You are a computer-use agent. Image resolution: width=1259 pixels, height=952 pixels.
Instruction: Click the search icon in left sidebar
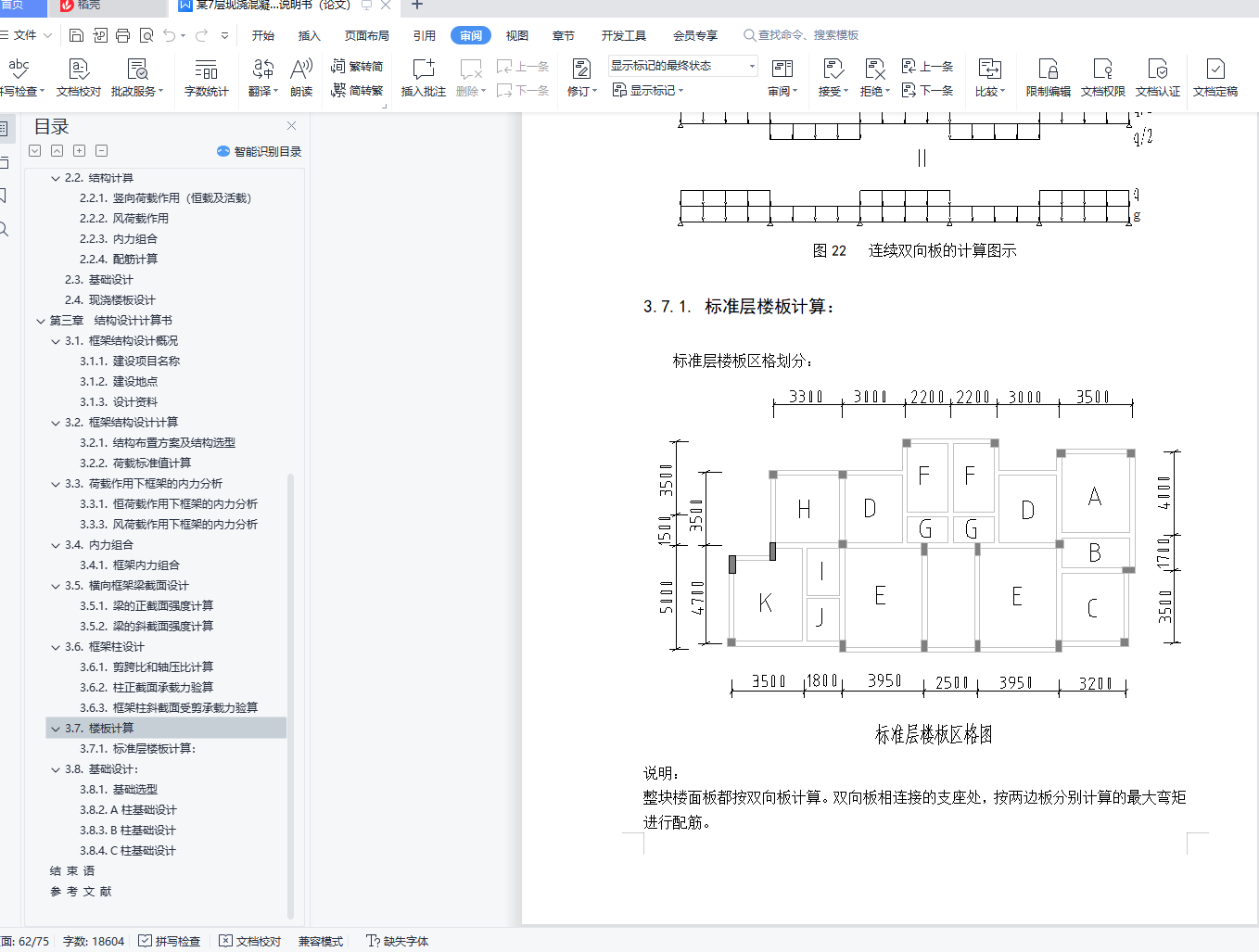4,229
